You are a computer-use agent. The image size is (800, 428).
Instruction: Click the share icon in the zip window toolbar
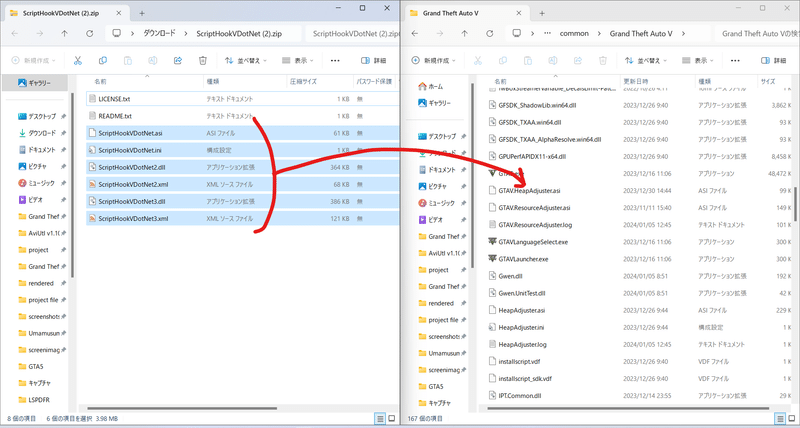pos(178,60)
